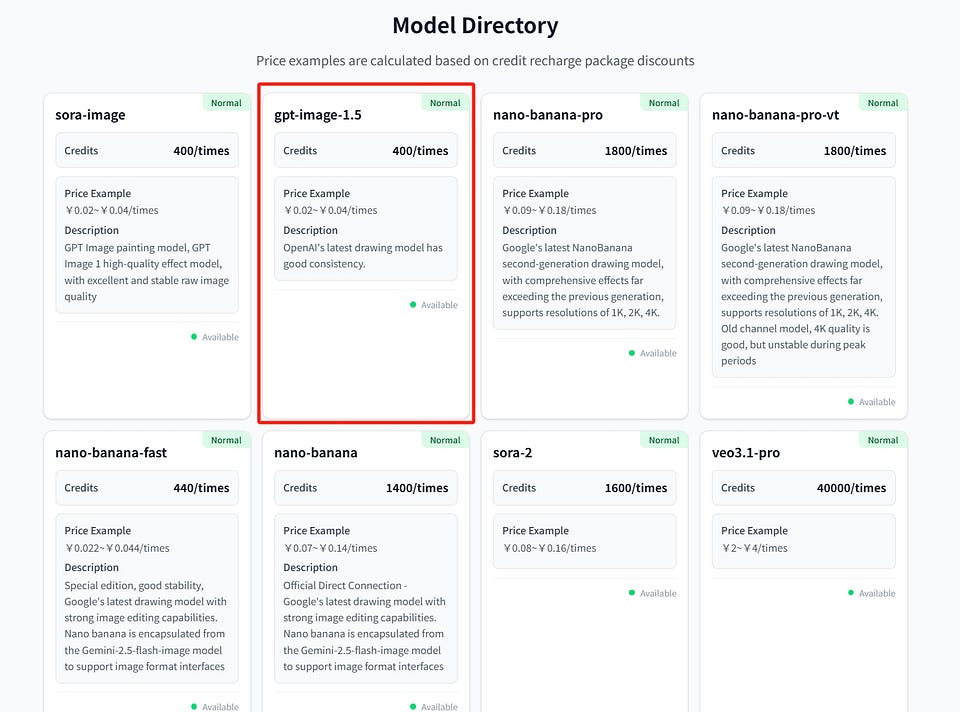Click the Model Directory heading
Viewport: 960px width, 712px height.
point(475,26)
